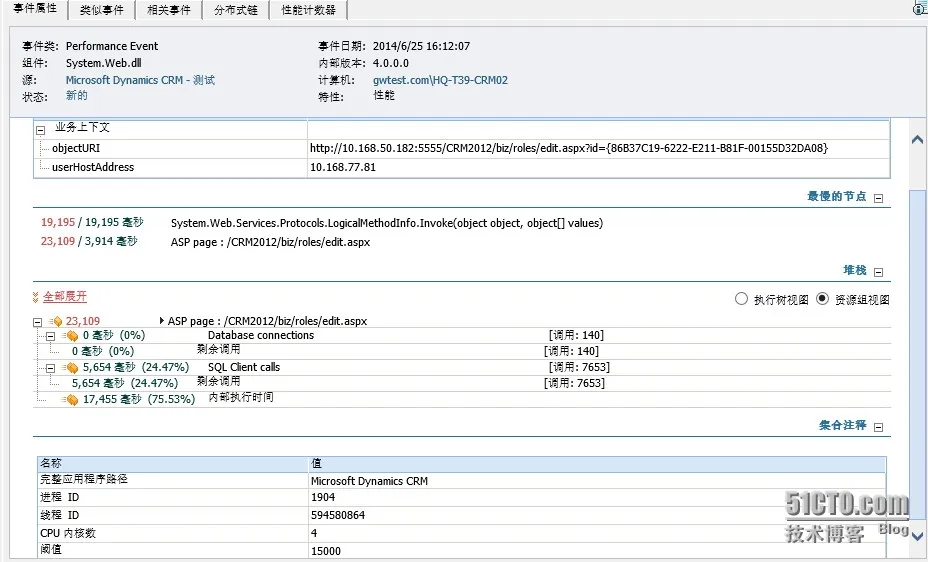Collapse the 最慢的节点 section
928x562 pixels.
coord(878,198)
